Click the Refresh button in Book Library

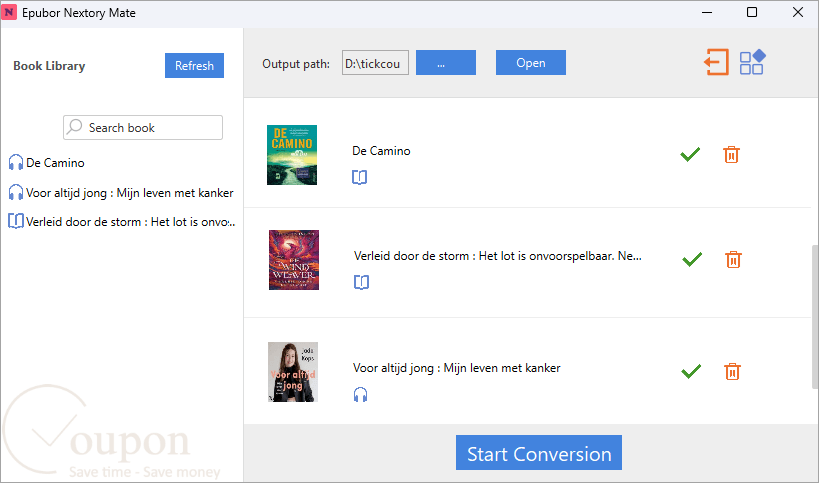194,65
